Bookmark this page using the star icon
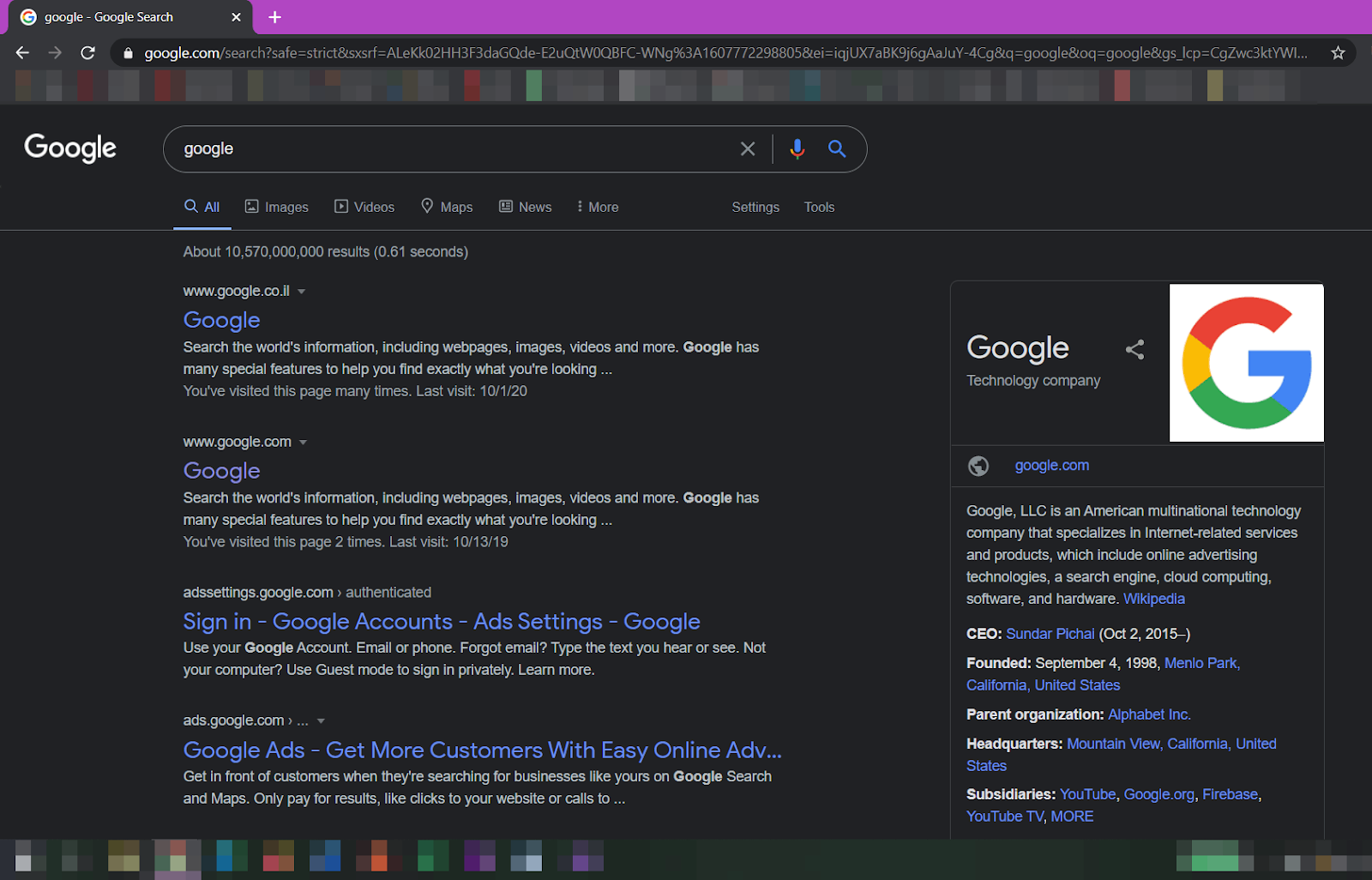Viewport: 1372px width, 880px height. pos(1338,52)
